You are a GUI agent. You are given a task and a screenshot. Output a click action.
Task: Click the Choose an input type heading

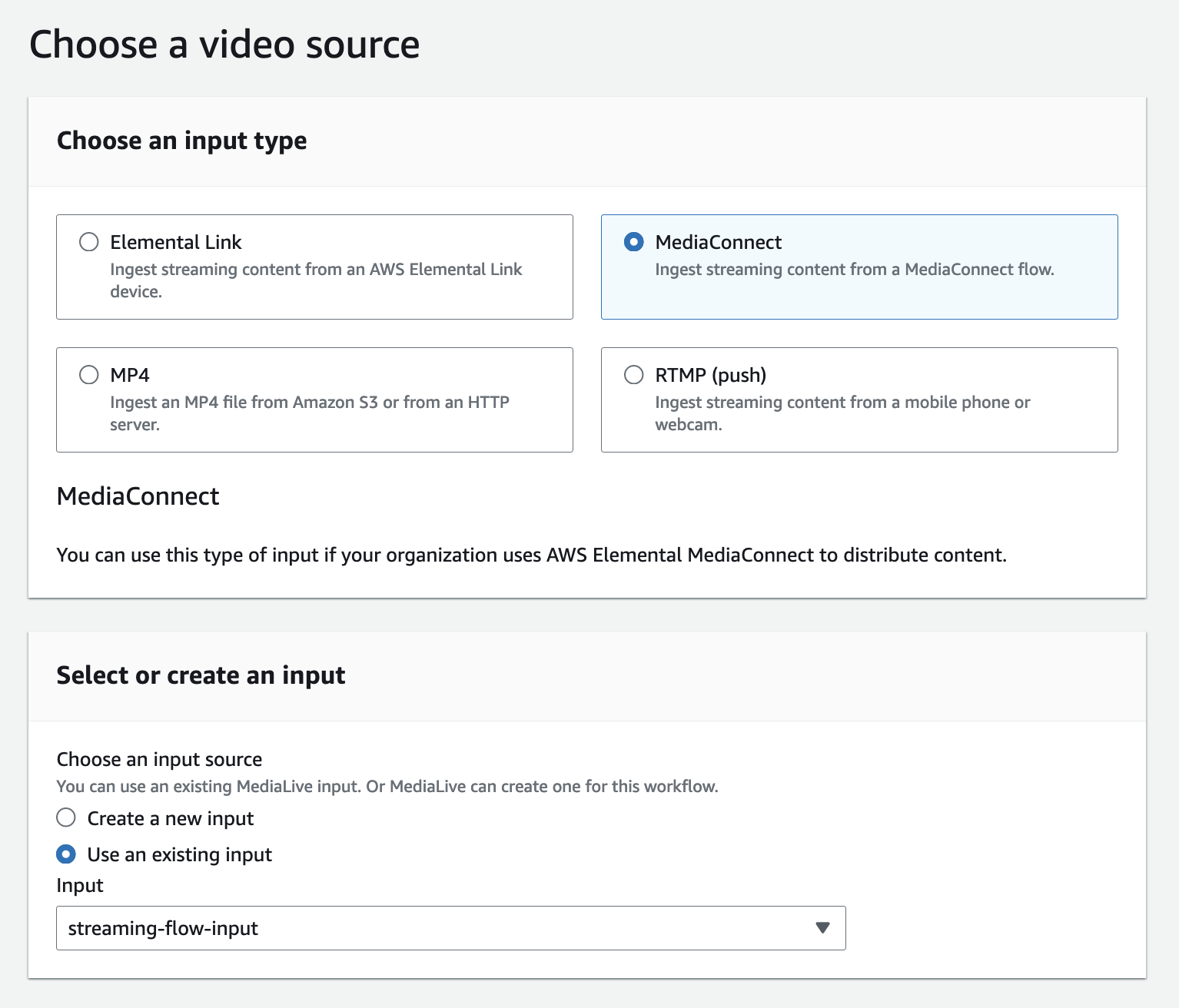click(182, 141)
